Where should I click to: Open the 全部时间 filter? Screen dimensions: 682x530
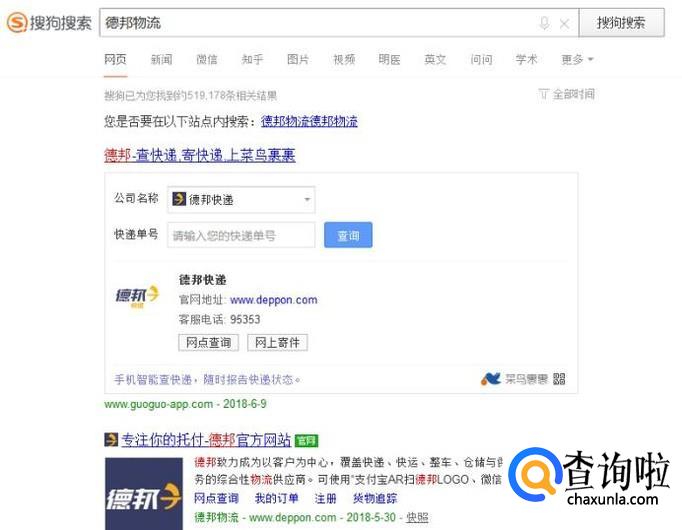(566, 94)
